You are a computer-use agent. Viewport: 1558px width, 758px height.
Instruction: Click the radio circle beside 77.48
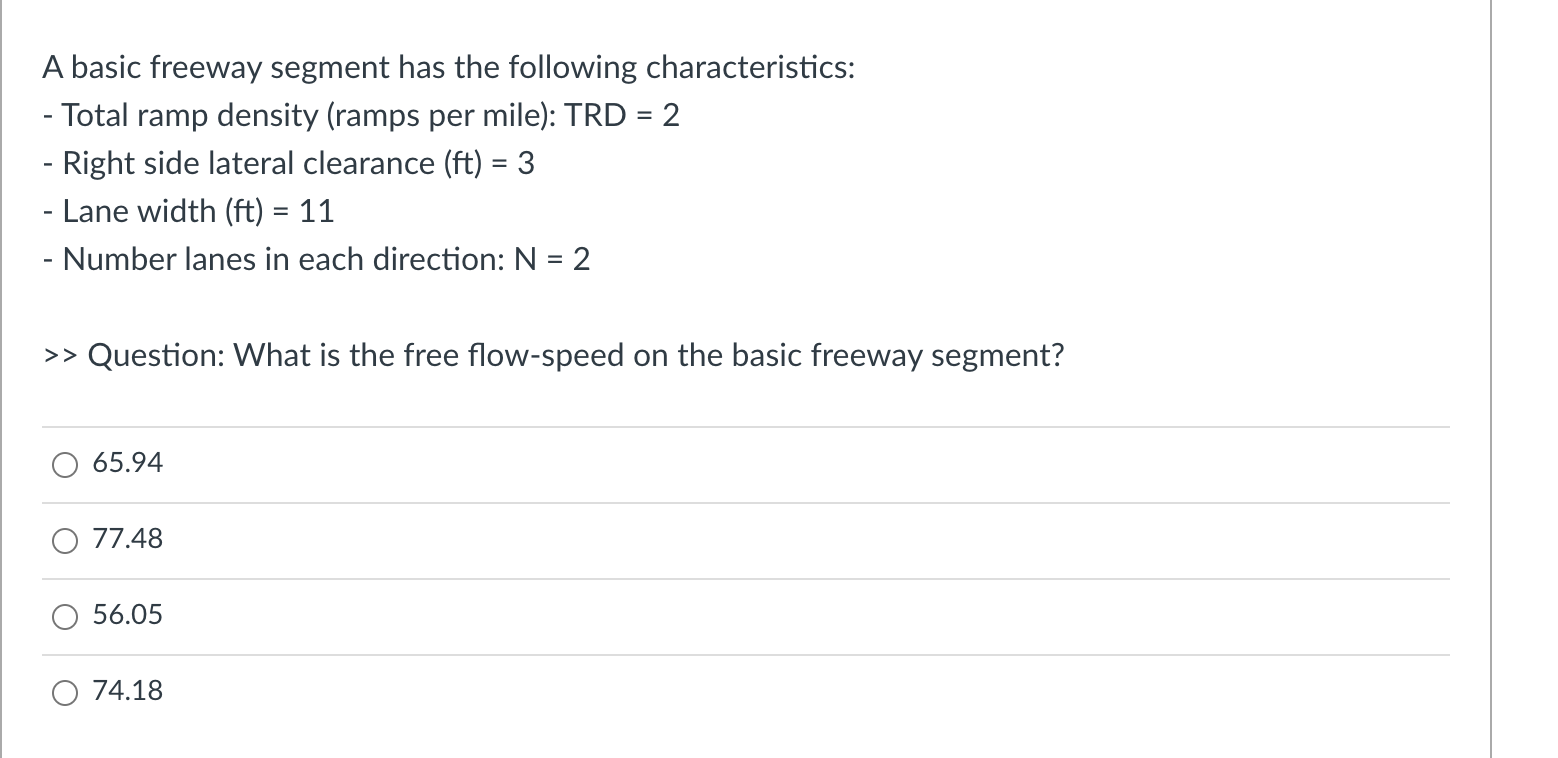pyautogui.click(x=64, y=540)
